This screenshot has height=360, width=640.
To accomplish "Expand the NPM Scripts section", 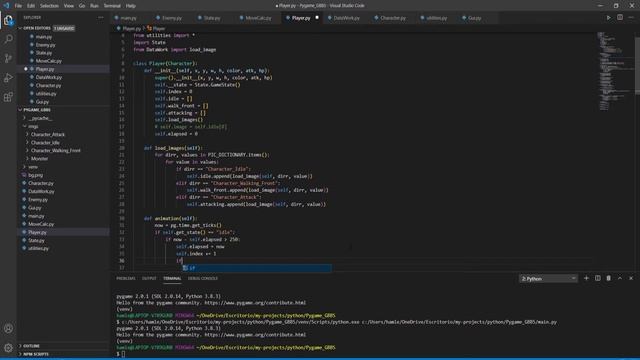I will (63, 354).
